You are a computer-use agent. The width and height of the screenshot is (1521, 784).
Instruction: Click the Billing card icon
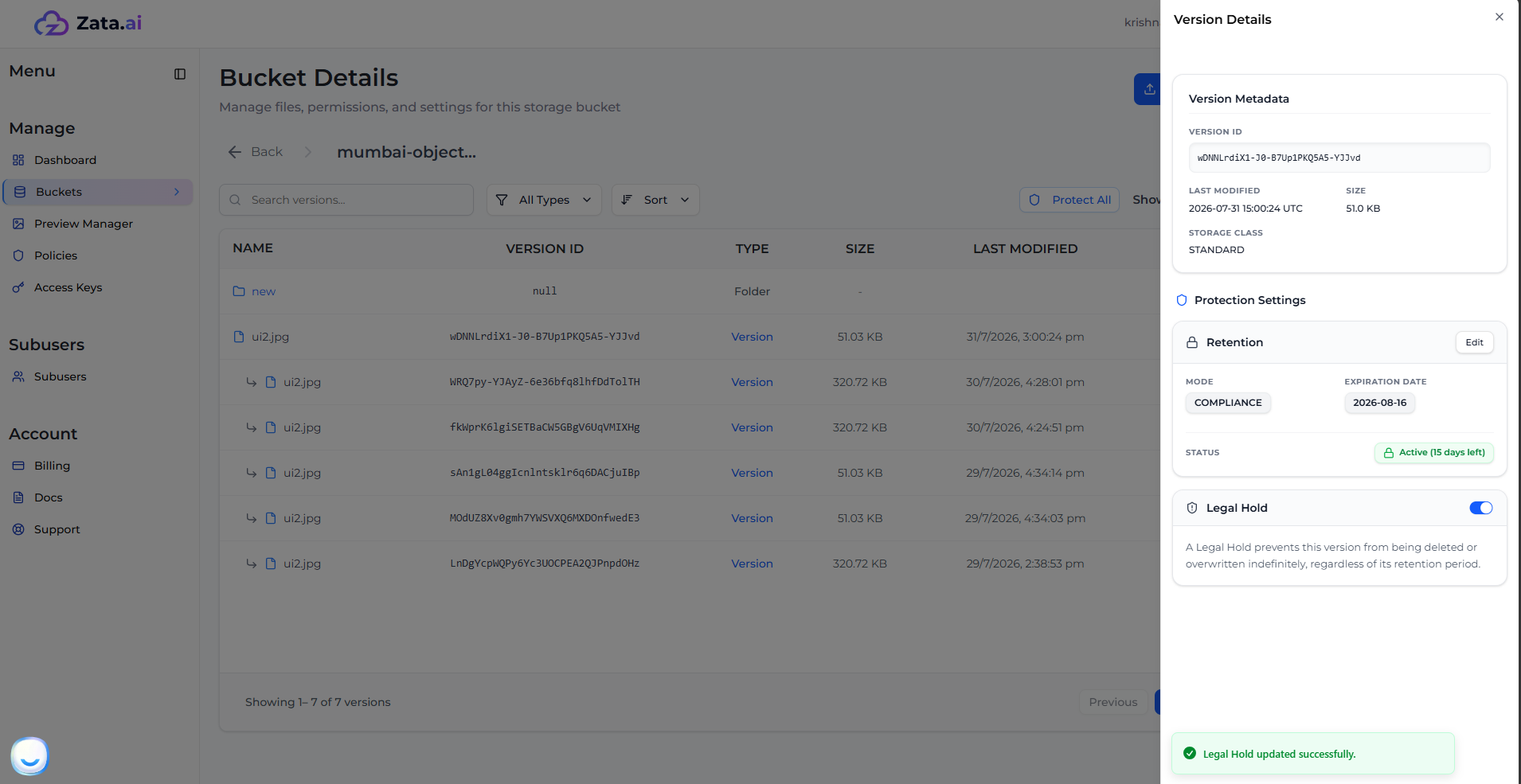pyautogui.click(x=18, y=466)
